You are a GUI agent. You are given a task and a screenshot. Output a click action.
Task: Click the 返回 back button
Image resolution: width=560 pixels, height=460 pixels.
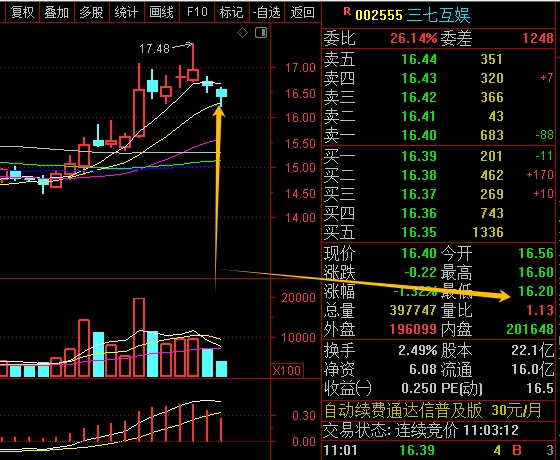point(302,12)
